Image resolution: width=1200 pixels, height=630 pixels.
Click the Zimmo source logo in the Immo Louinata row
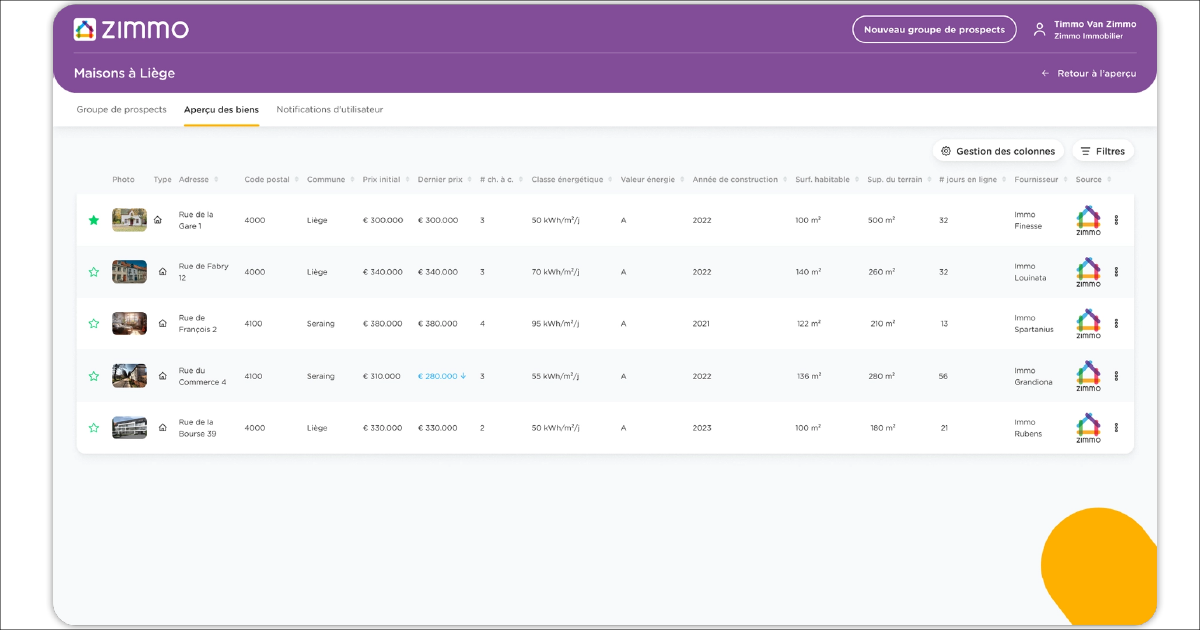pyautogui.click(x=1088, y=272)
